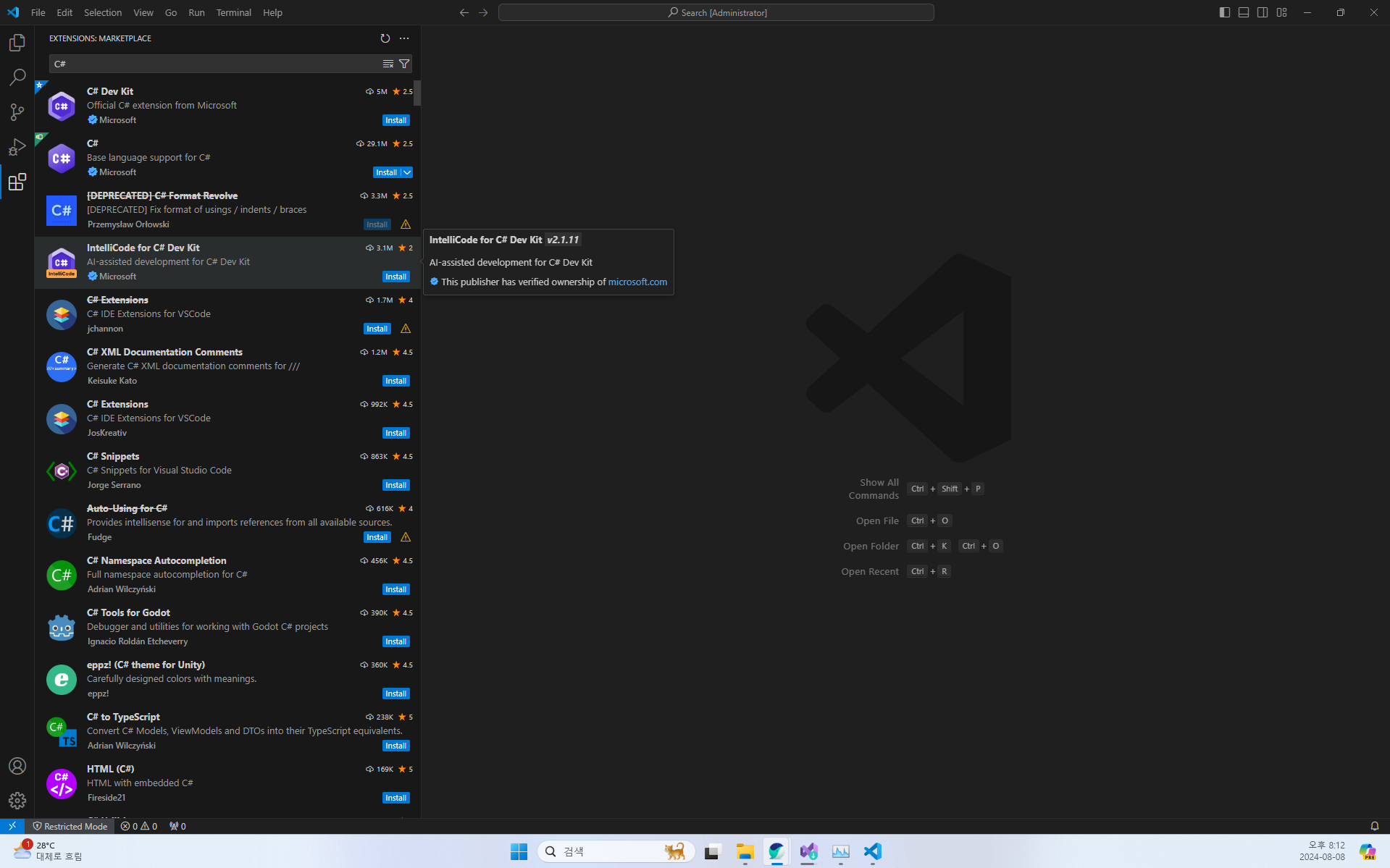Go back with the navigation arrow
This screenshot has height=868, width=1390.
click(464, 12)
